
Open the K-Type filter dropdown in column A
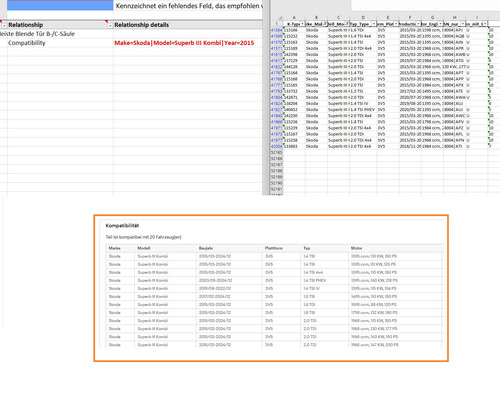302,24
